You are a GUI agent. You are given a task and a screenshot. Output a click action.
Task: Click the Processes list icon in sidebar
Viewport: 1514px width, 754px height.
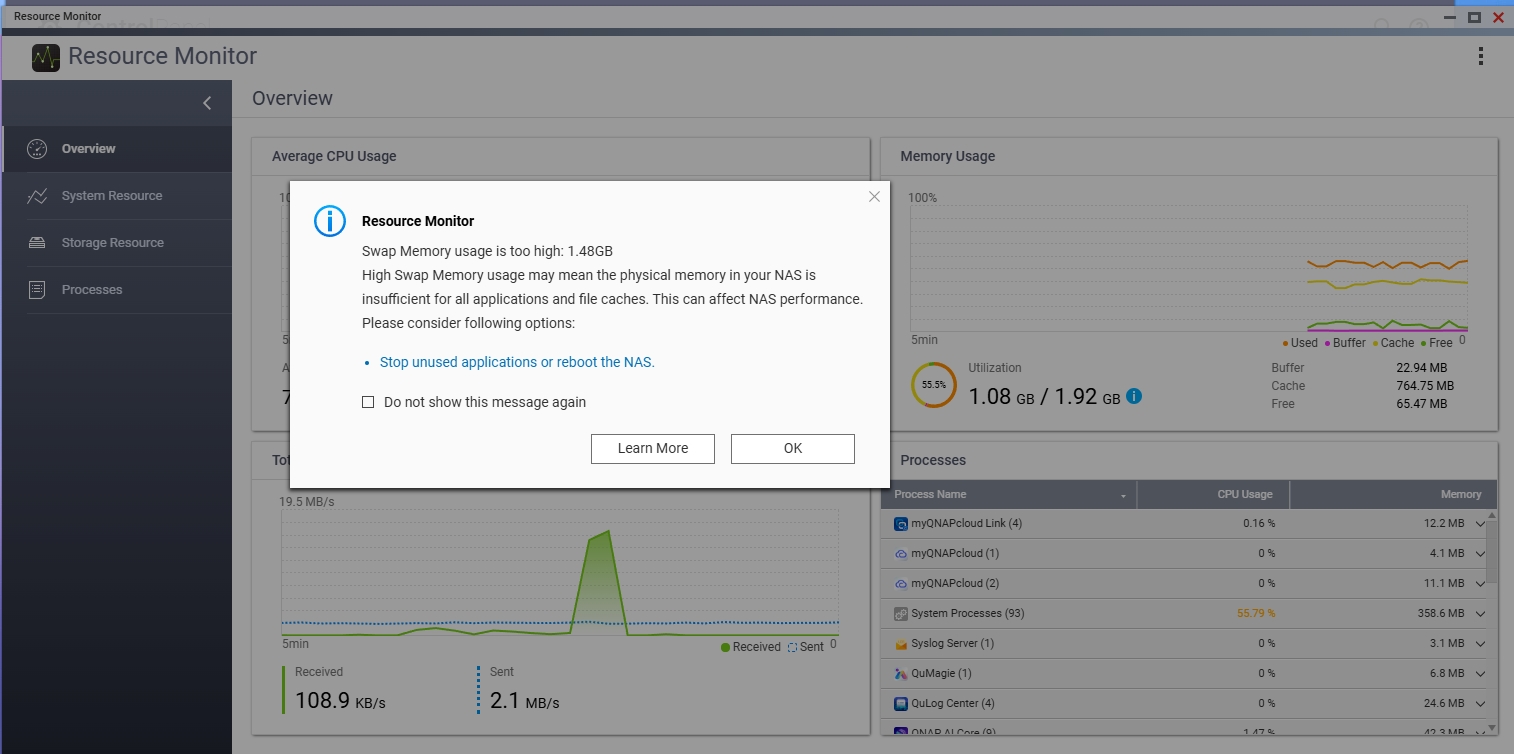pyautogui.click(x=37, y=290)
